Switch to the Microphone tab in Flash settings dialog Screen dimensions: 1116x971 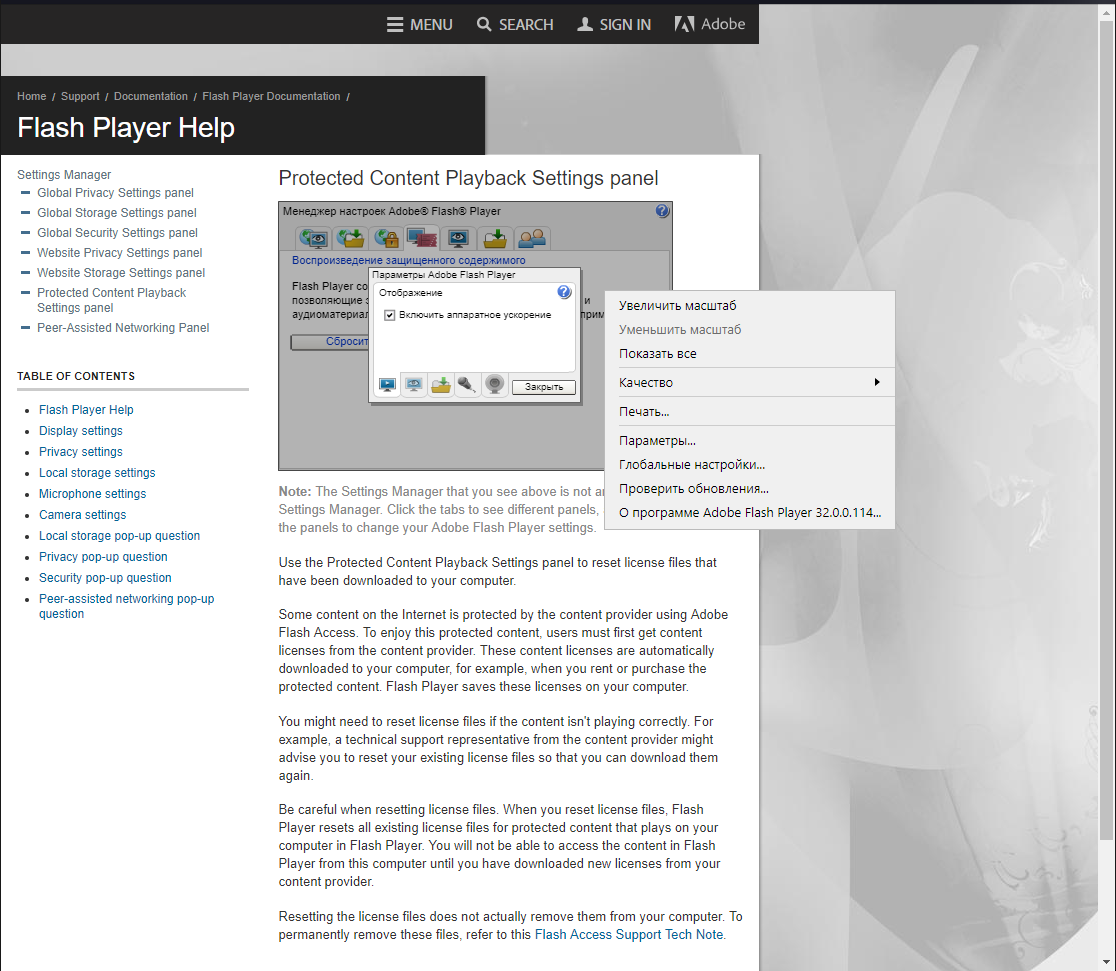pyautogui.click(x=466, y=385)
